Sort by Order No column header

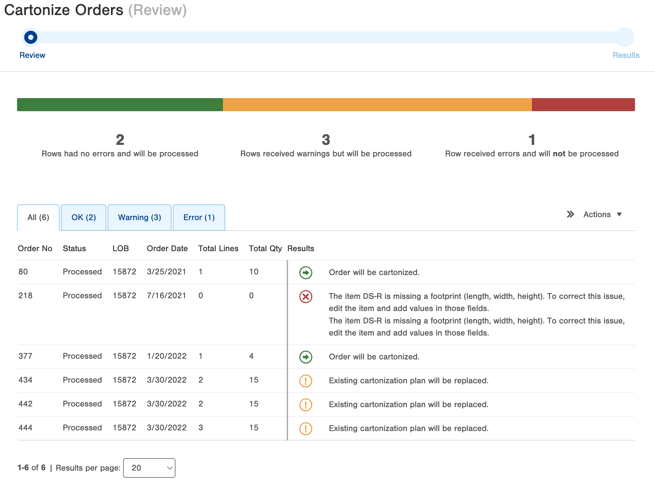tap(35, 248)
